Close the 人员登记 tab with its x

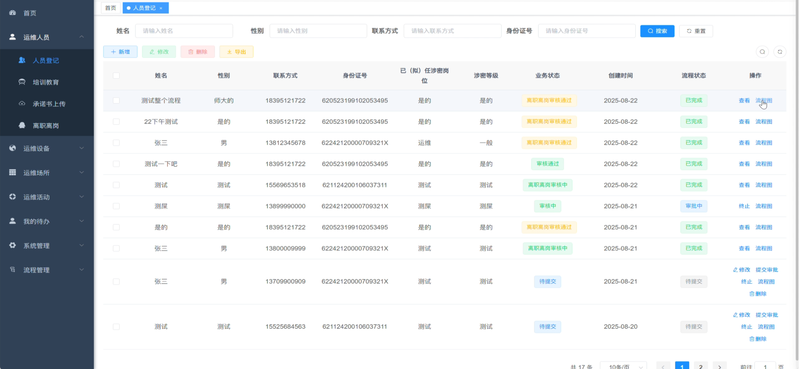161,8
